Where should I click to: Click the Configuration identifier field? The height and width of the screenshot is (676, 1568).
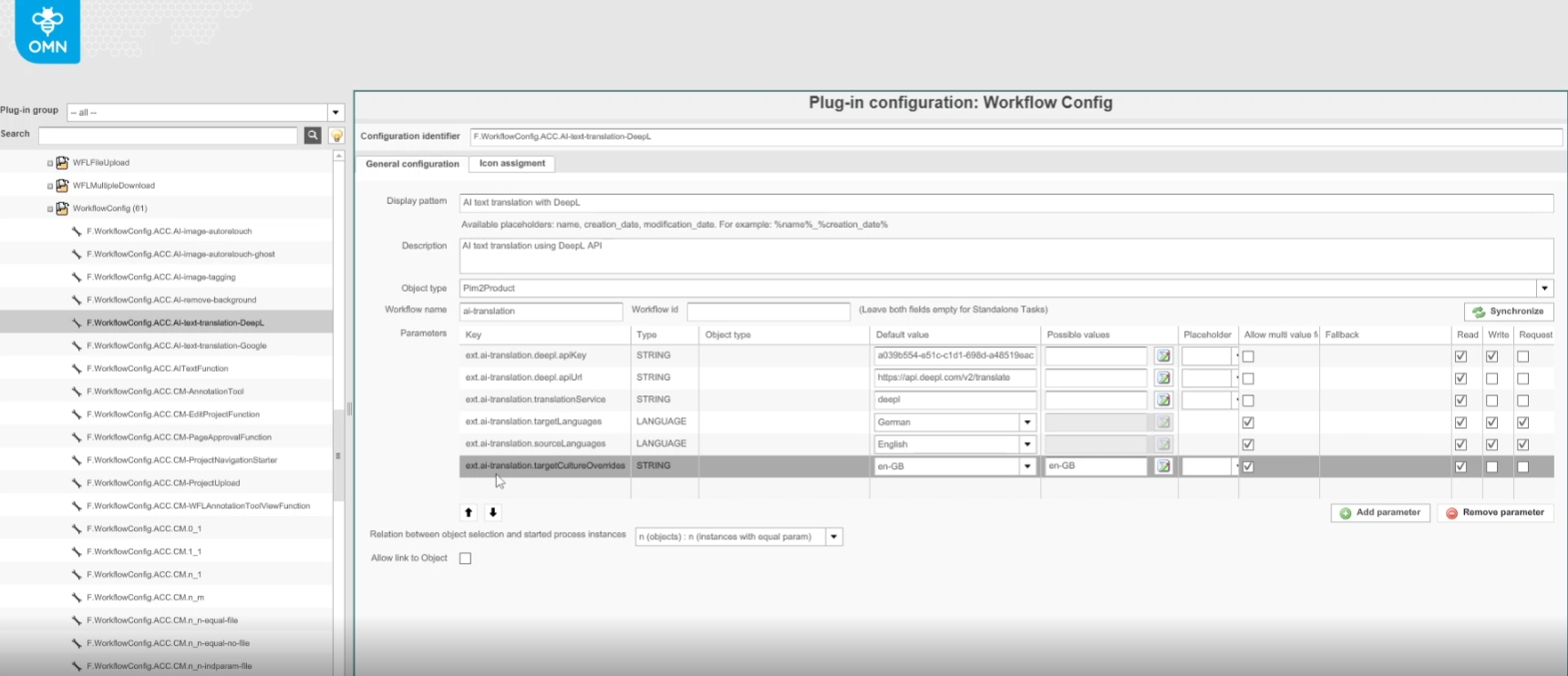(x=1016, y=137)
